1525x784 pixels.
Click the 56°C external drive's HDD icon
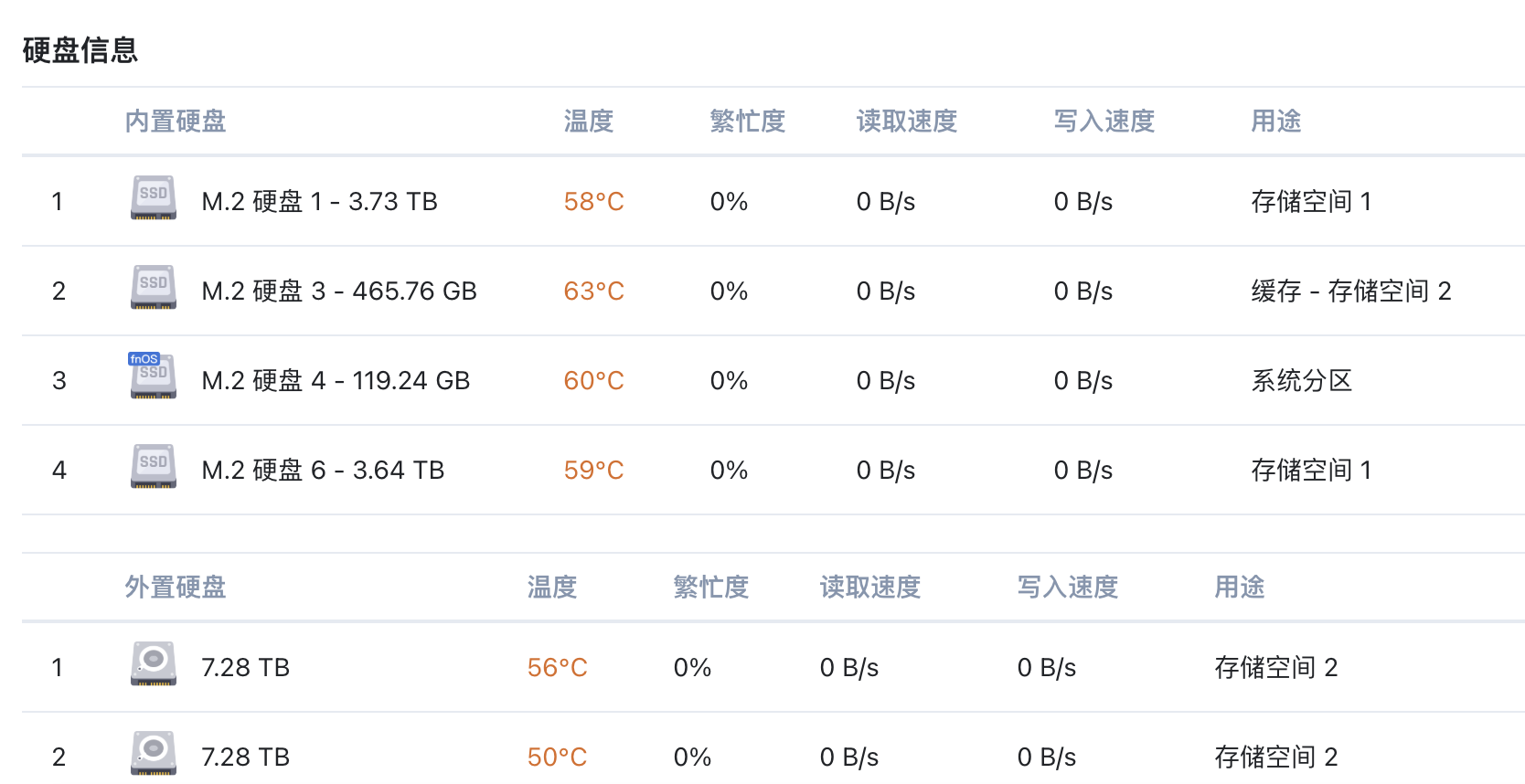point(154,663)
